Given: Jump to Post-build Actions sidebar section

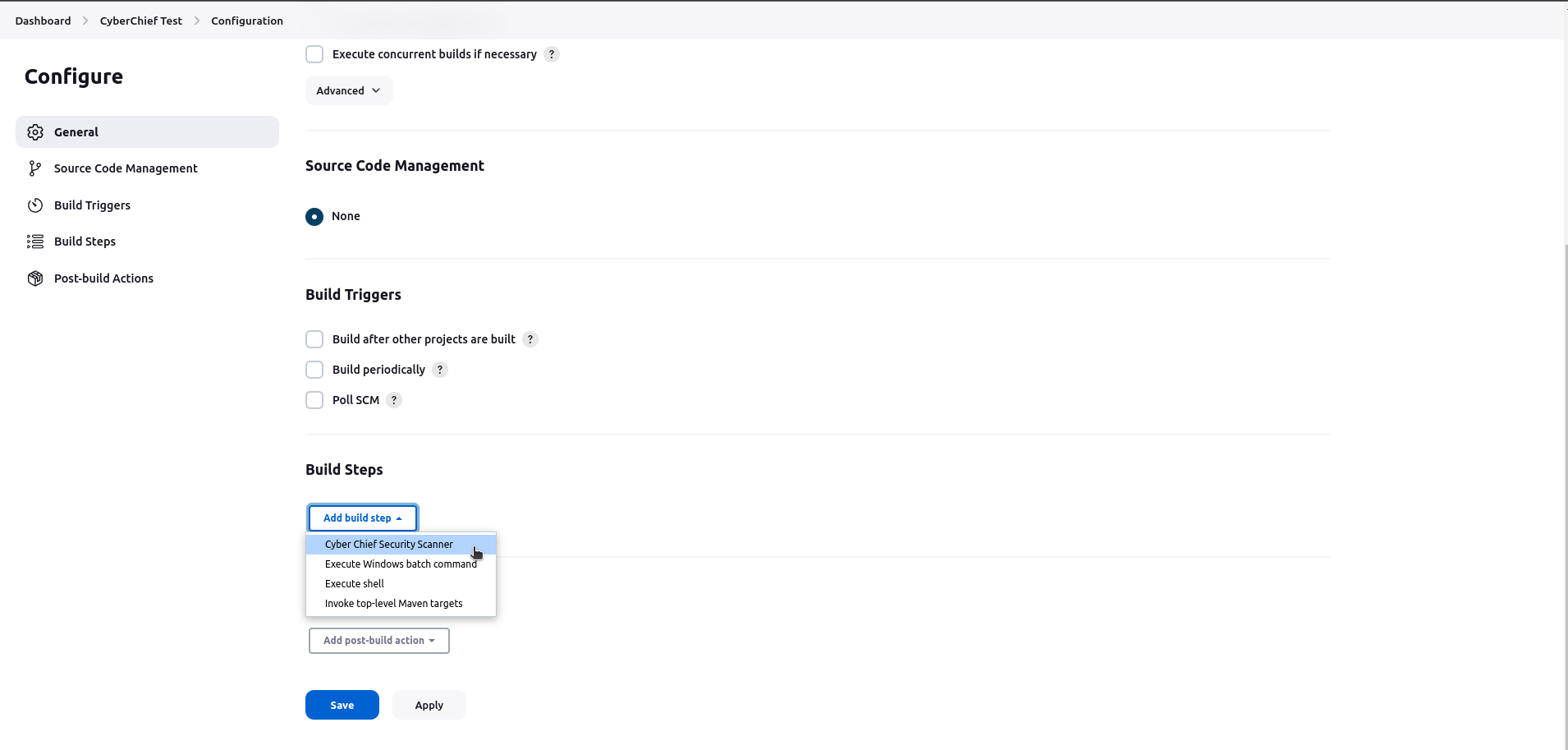Looking at the screenshot, I should click(x=147, y=278).
